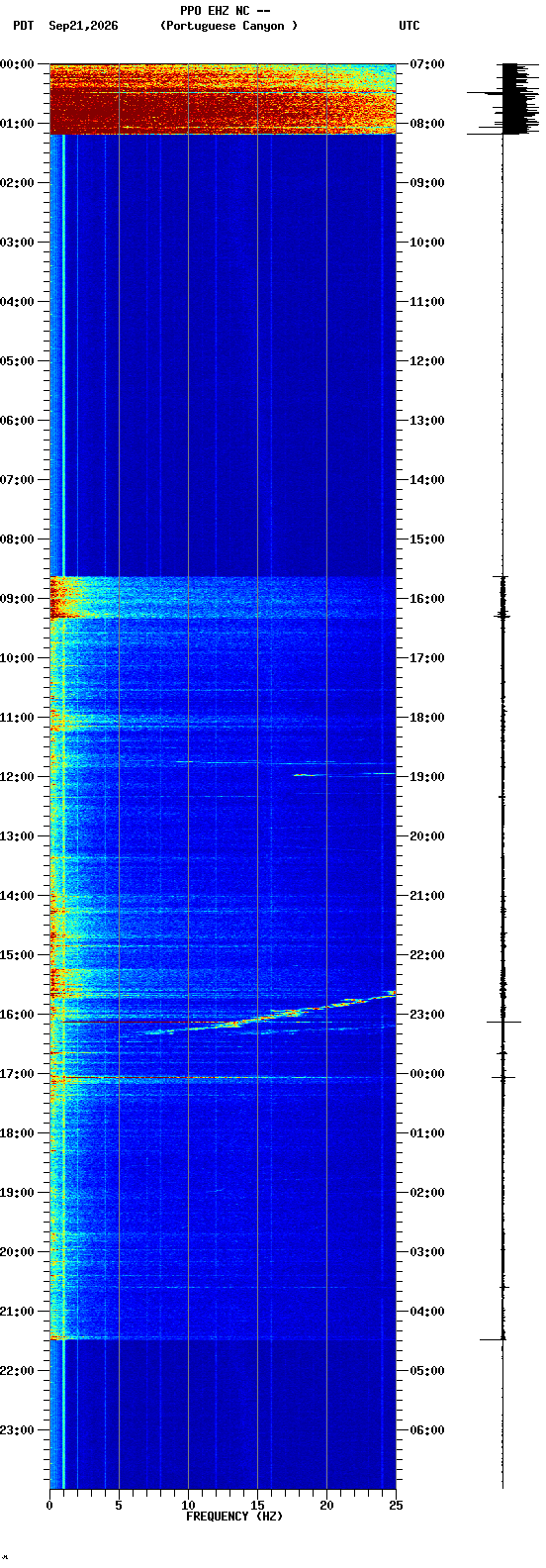Viewport: 546px width, 1568px height.
Task: Click the frequency axis tick label '5'
Action: point(119,1506)
